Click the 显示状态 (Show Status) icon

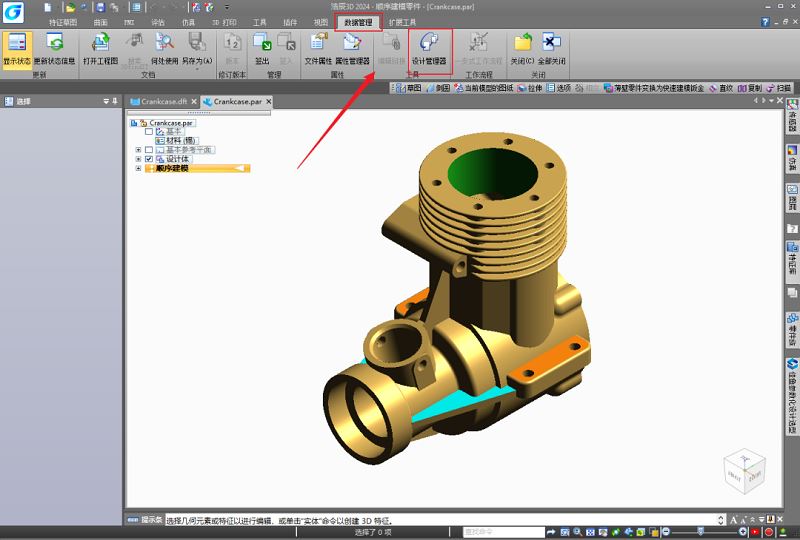(x=15, y=47)
